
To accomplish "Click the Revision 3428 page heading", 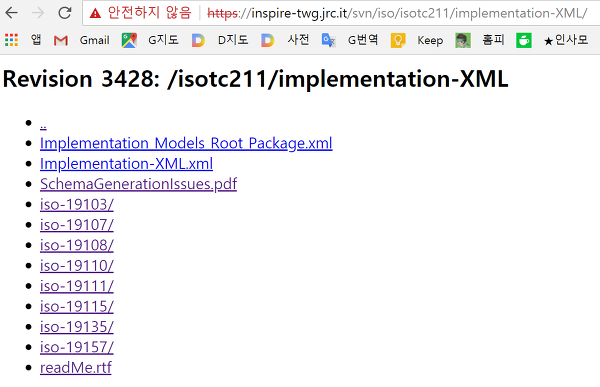I will click(256, 79).
